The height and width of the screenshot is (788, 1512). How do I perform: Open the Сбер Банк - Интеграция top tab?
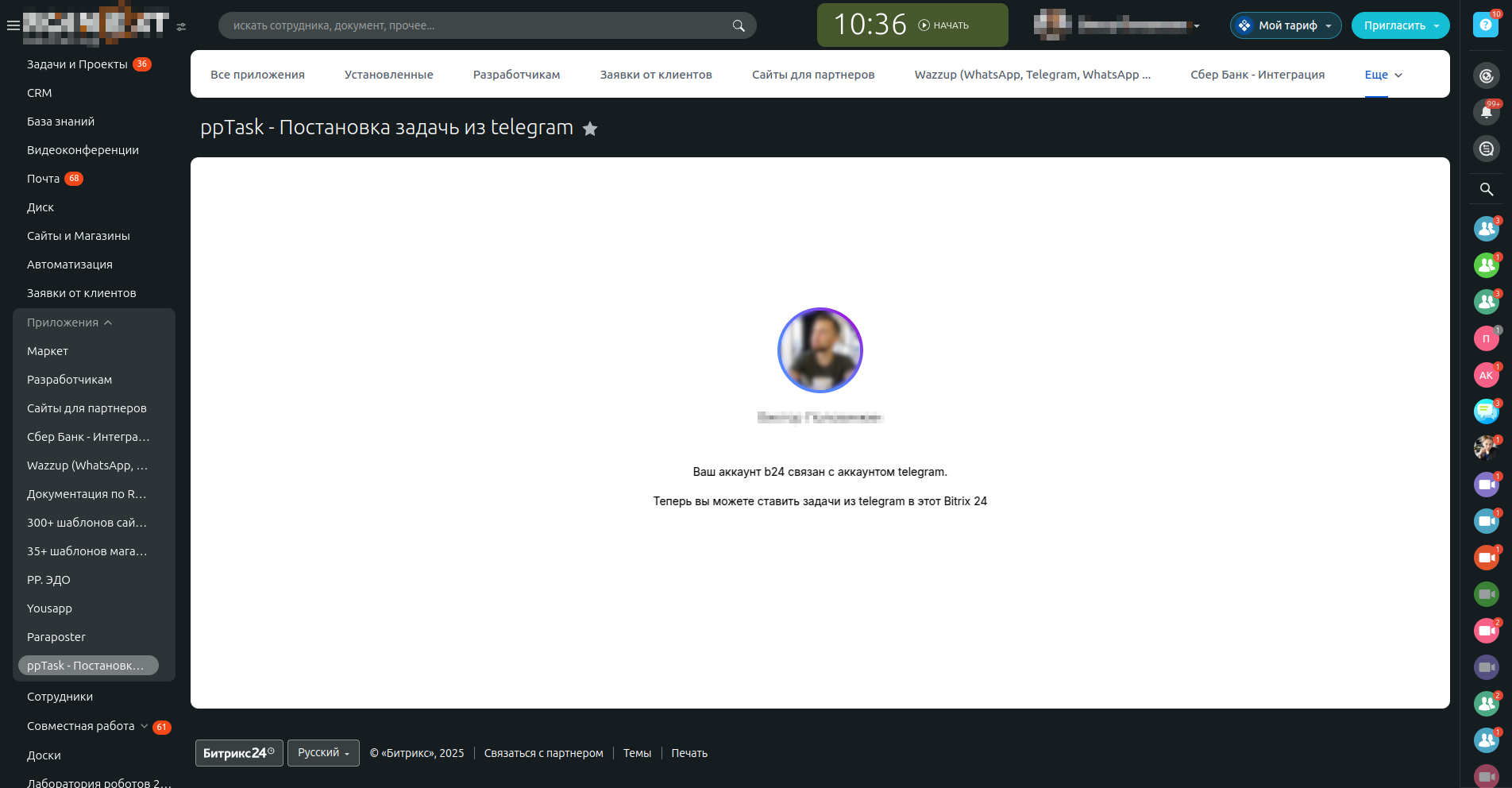point(1258,75)
